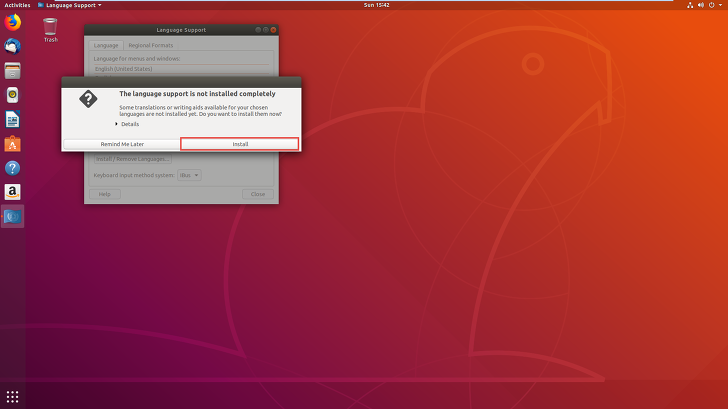728x409 pixels.
Task: Open the volume icon in top bar
Action: (x=701, y=5)
